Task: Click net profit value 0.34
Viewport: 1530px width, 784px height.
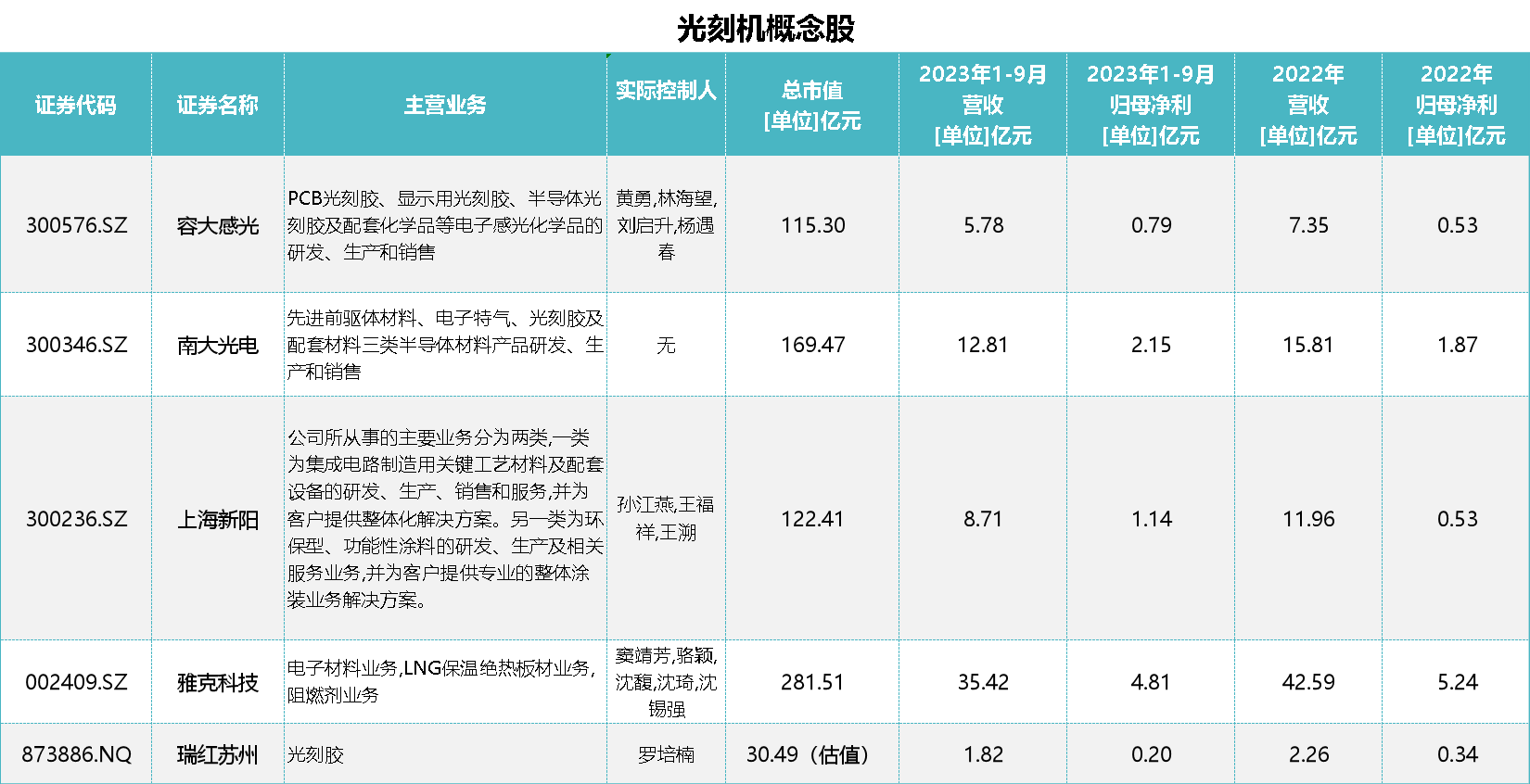Action: (1457, 754)
